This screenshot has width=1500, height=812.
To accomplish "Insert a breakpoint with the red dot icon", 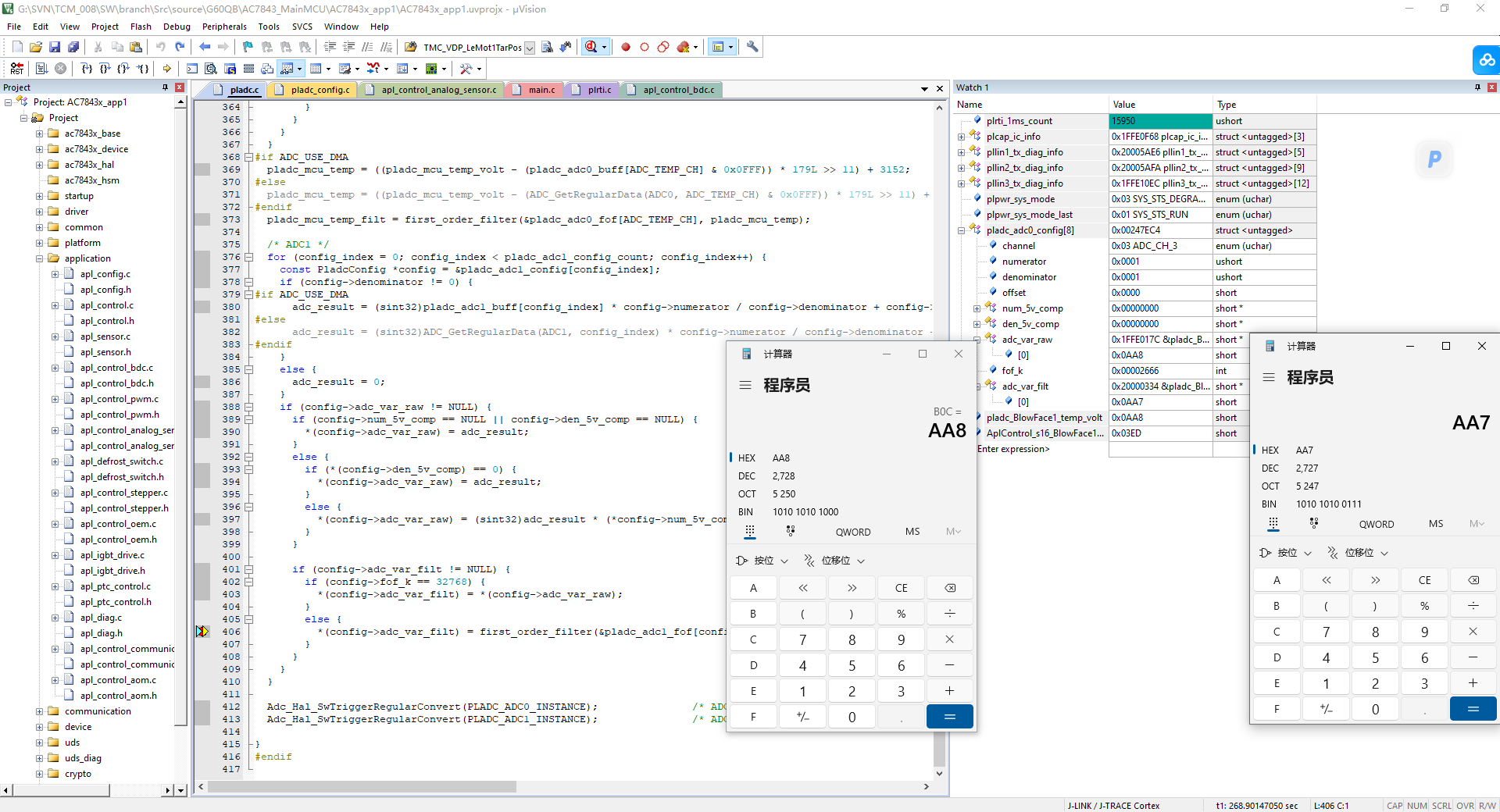I will [626, 47].
